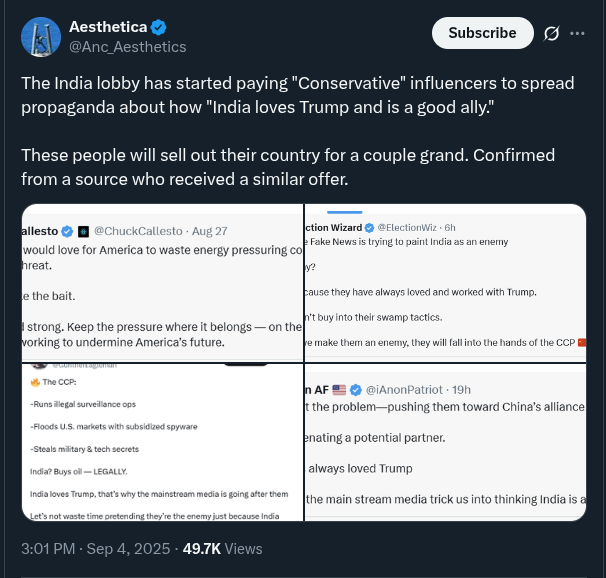The image size is (606, 578).
Task: Click the 3:01 PM Sep 4 timestamp
Action: [x=95, y=549]
